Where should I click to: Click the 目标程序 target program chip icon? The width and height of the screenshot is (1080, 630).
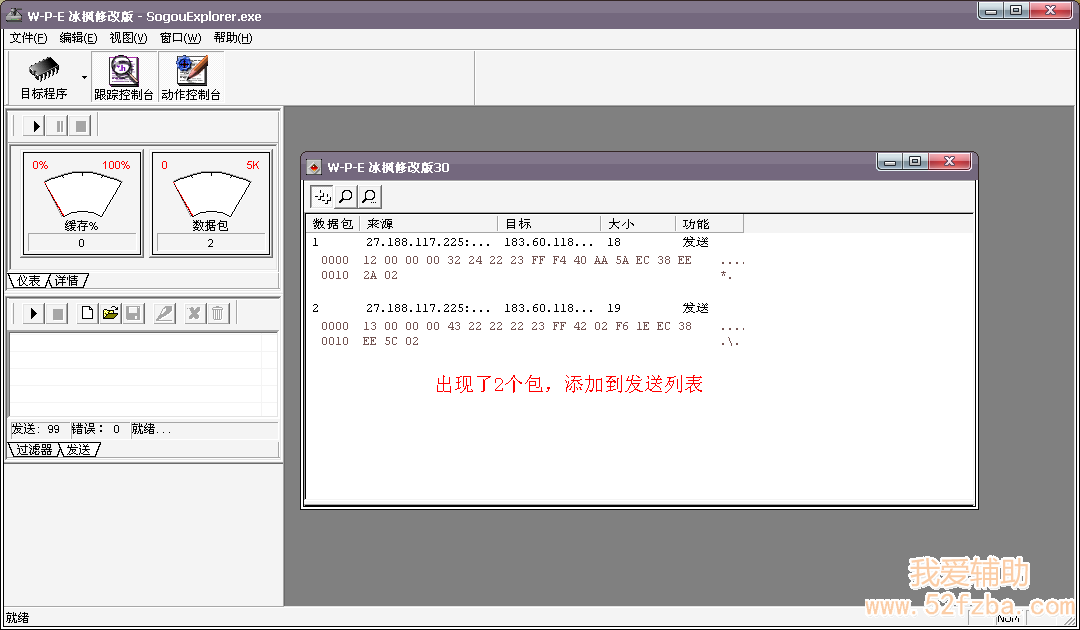[43, 71]
